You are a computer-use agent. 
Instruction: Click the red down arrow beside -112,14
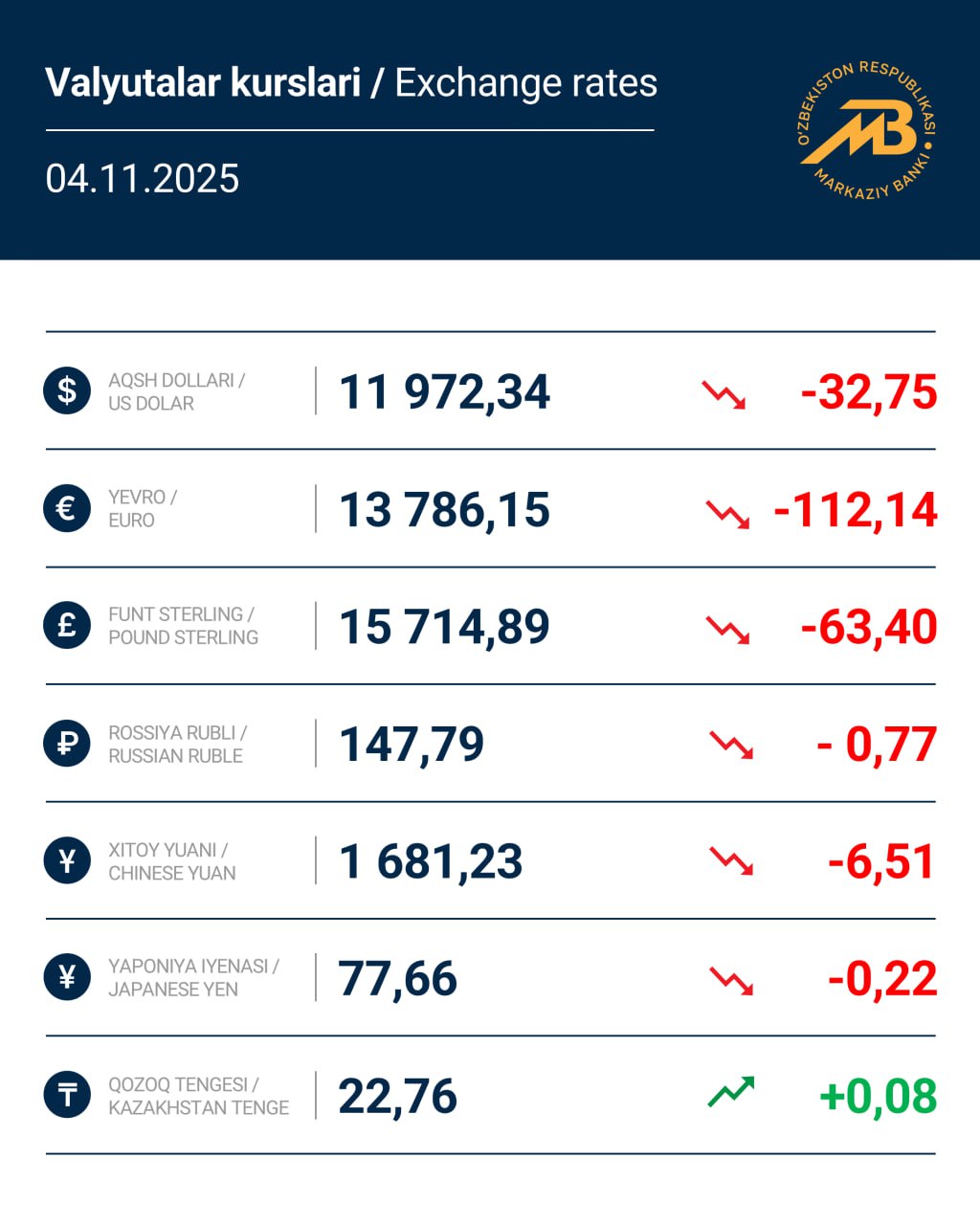727,513
